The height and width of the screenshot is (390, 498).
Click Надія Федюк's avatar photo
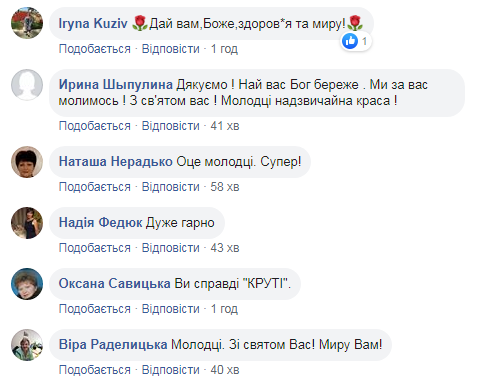click(27, 223)
